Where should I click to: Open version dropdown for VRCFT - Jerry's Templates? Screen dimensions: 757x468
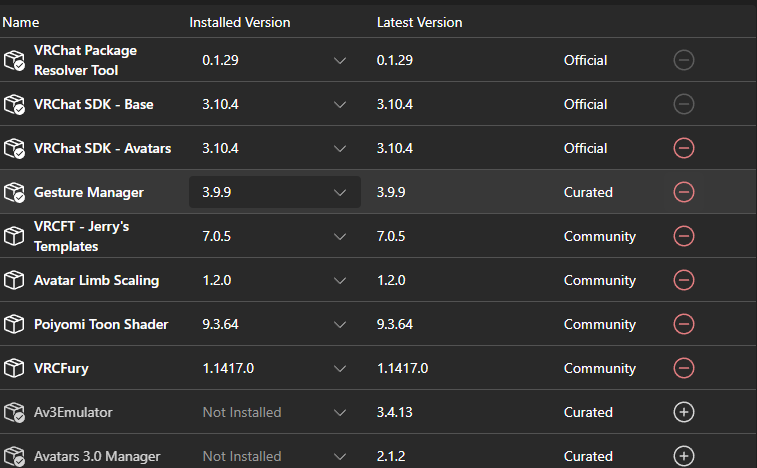coord(275,236)
